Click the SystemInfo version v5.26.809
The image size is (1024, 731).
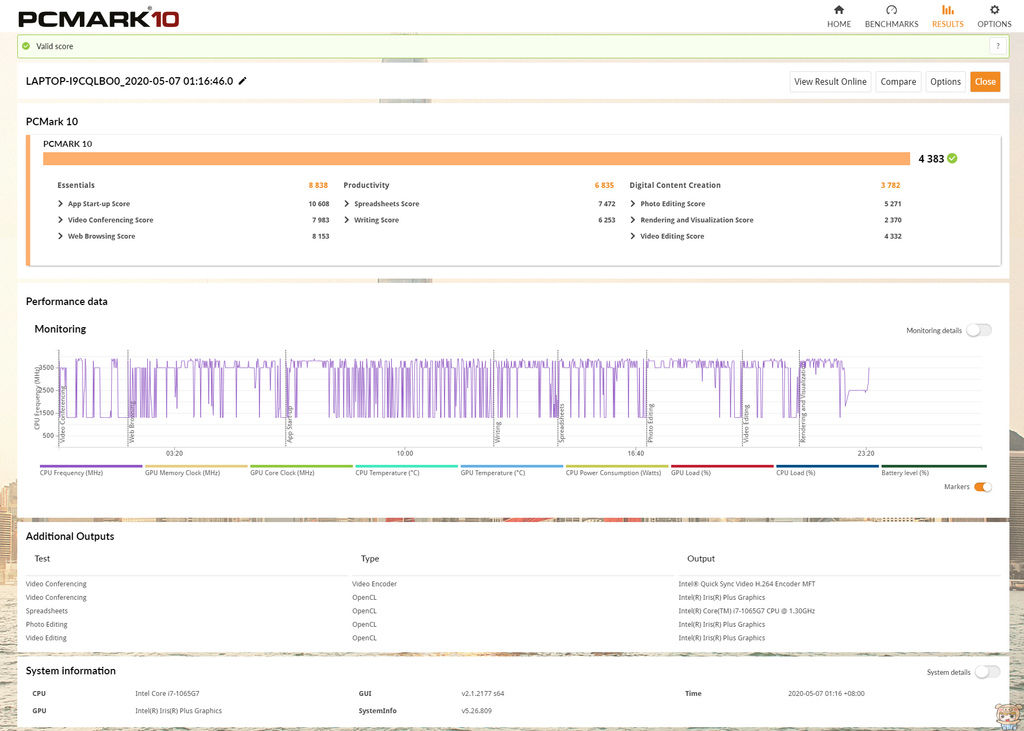(x=477, y=711)
